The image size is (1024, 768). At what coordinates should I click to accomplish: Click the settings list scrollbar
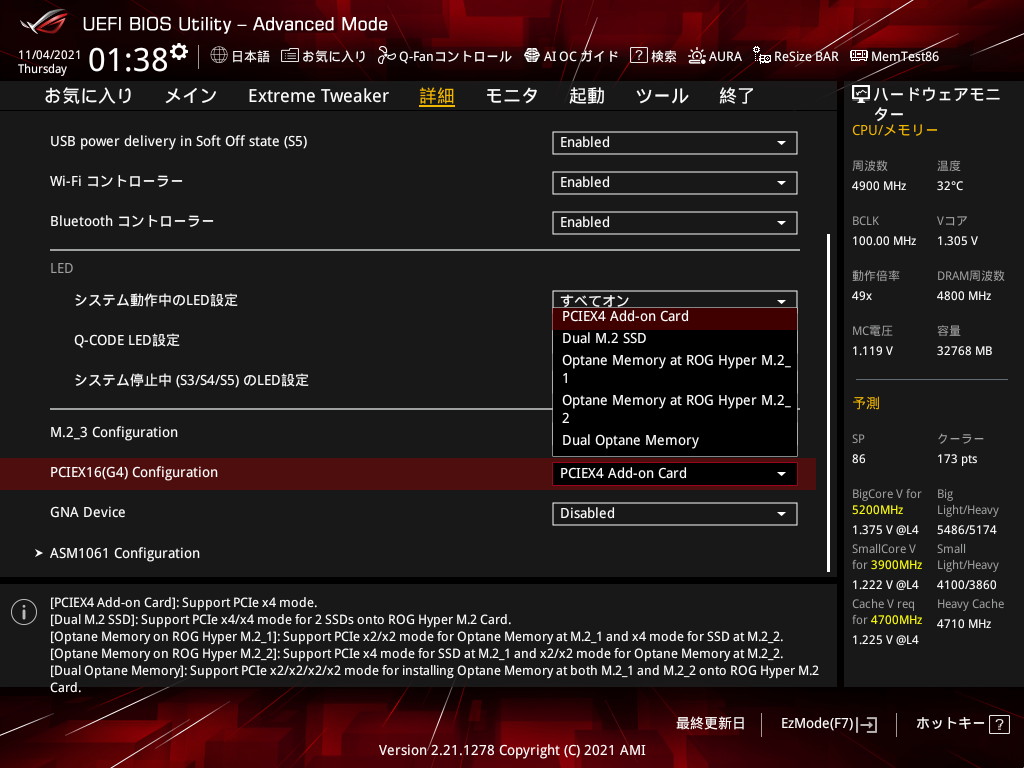[x=828, y=402]
